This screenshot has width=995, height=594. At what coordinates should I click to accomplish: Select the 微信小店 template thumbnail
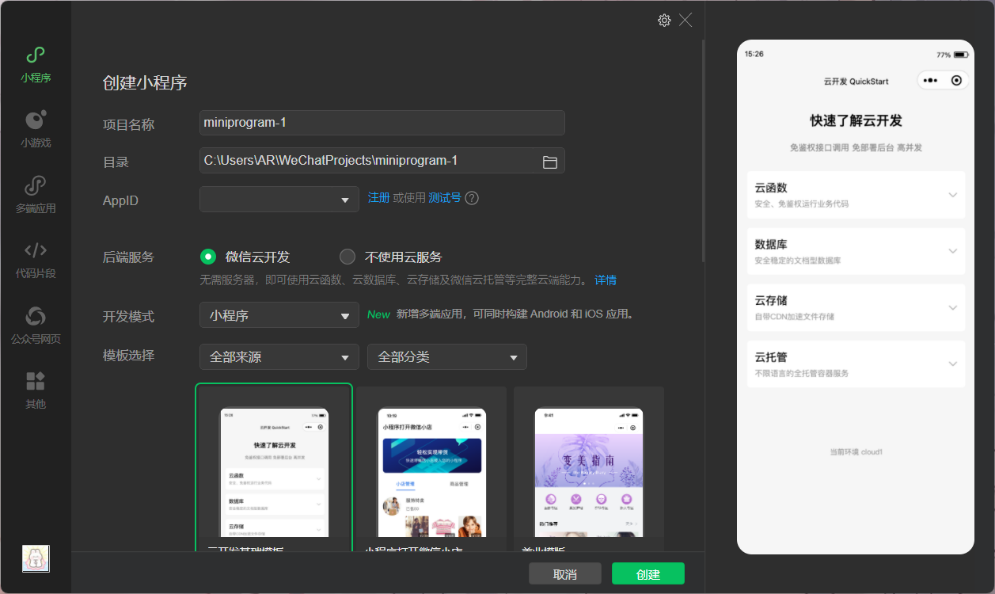click(x=432, y=470)
